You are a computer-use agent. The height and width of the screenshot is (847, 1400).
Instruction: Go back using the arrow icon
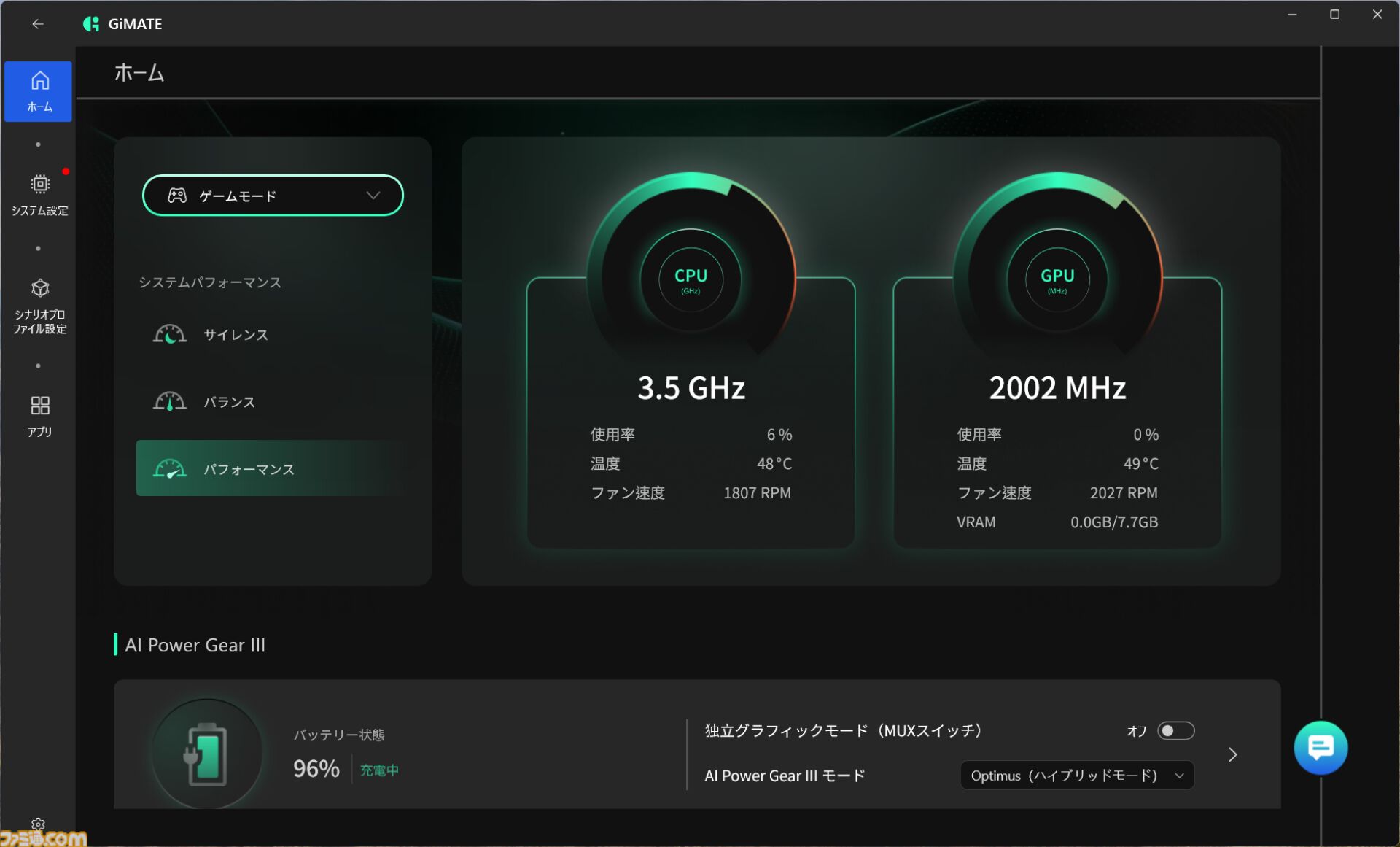tap(37, 24)
